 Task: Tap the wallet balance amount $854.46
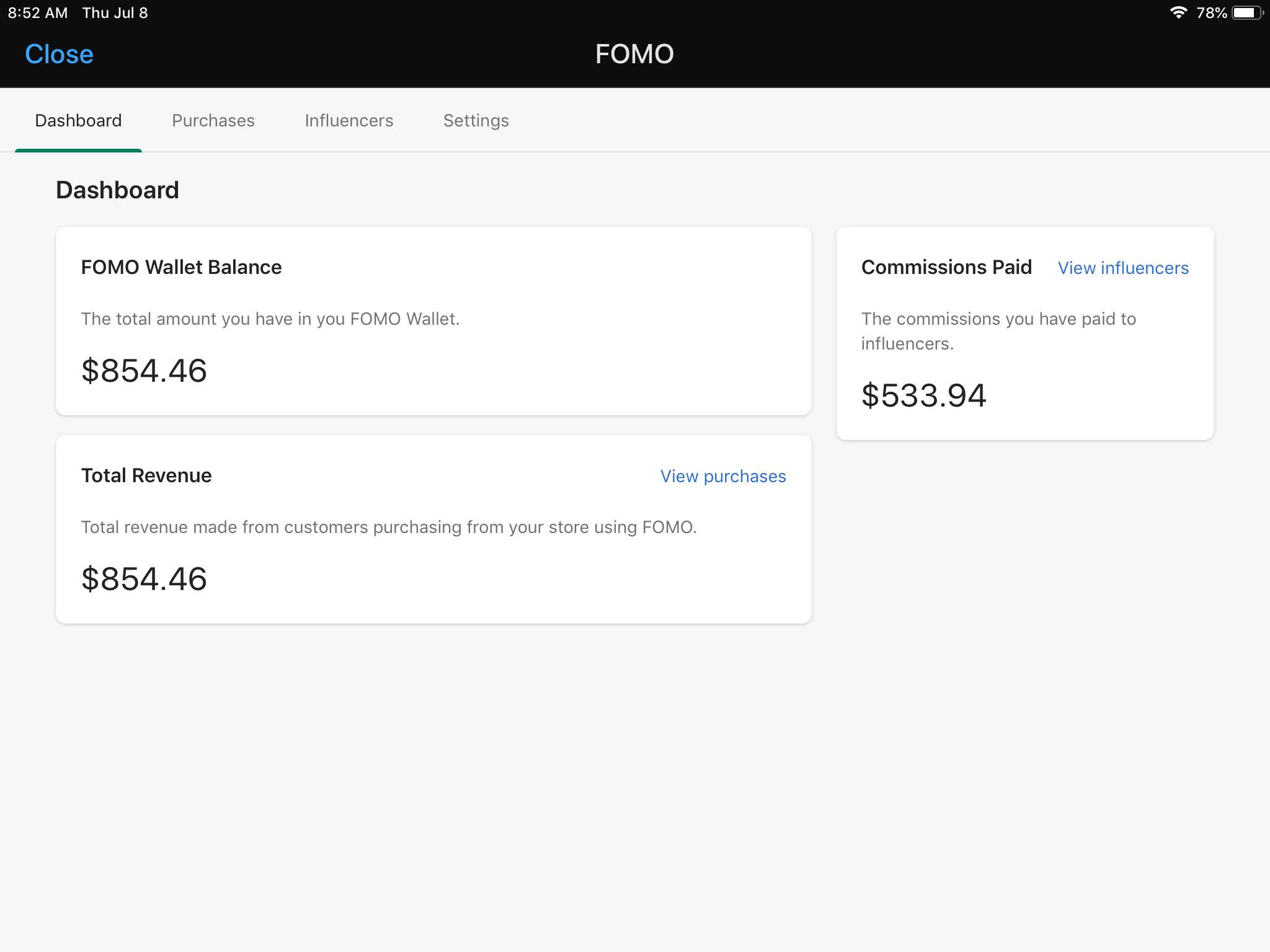click(x=144, y=371)
